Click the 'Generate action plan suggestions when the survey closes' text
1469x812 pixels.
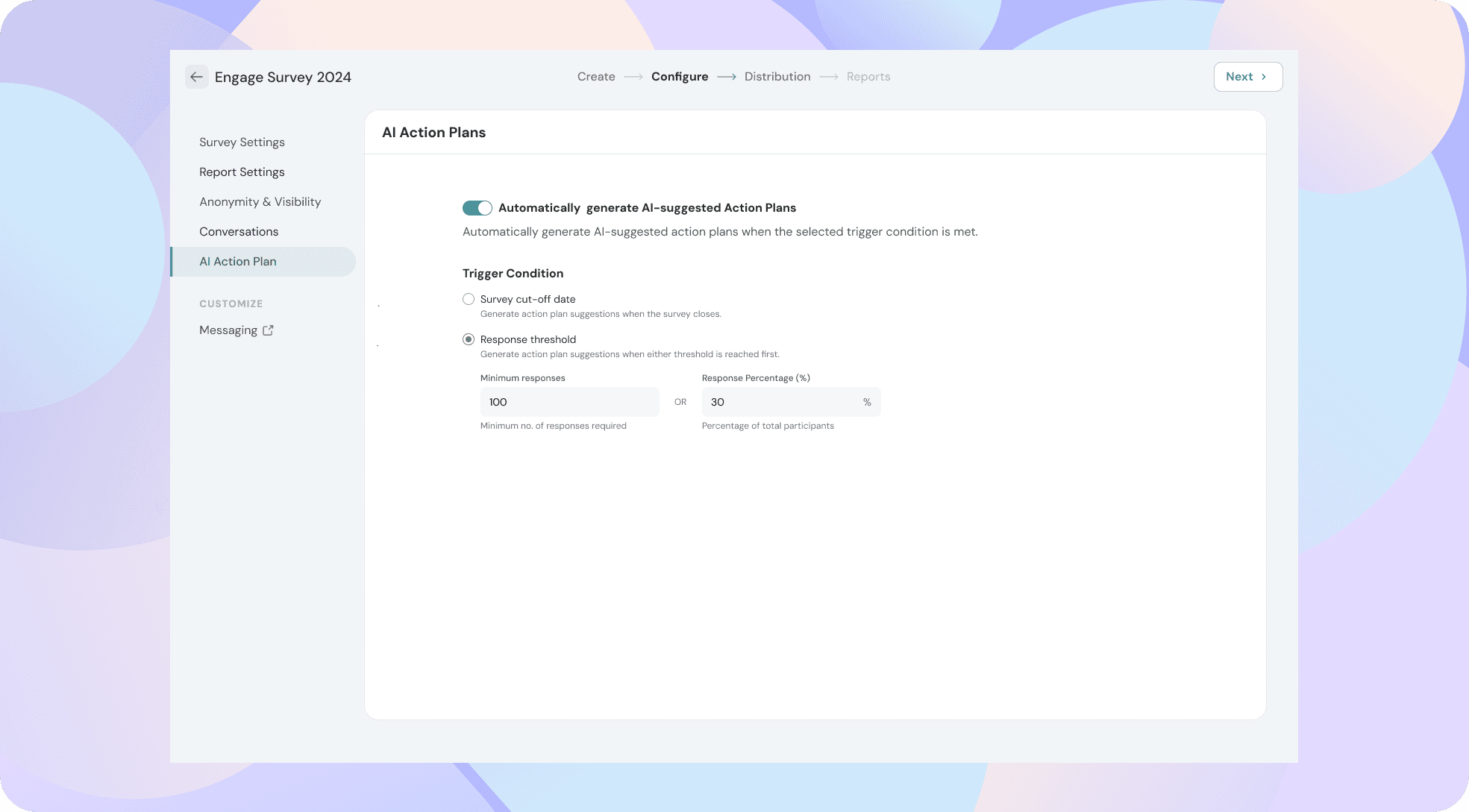tap(601, 314)
